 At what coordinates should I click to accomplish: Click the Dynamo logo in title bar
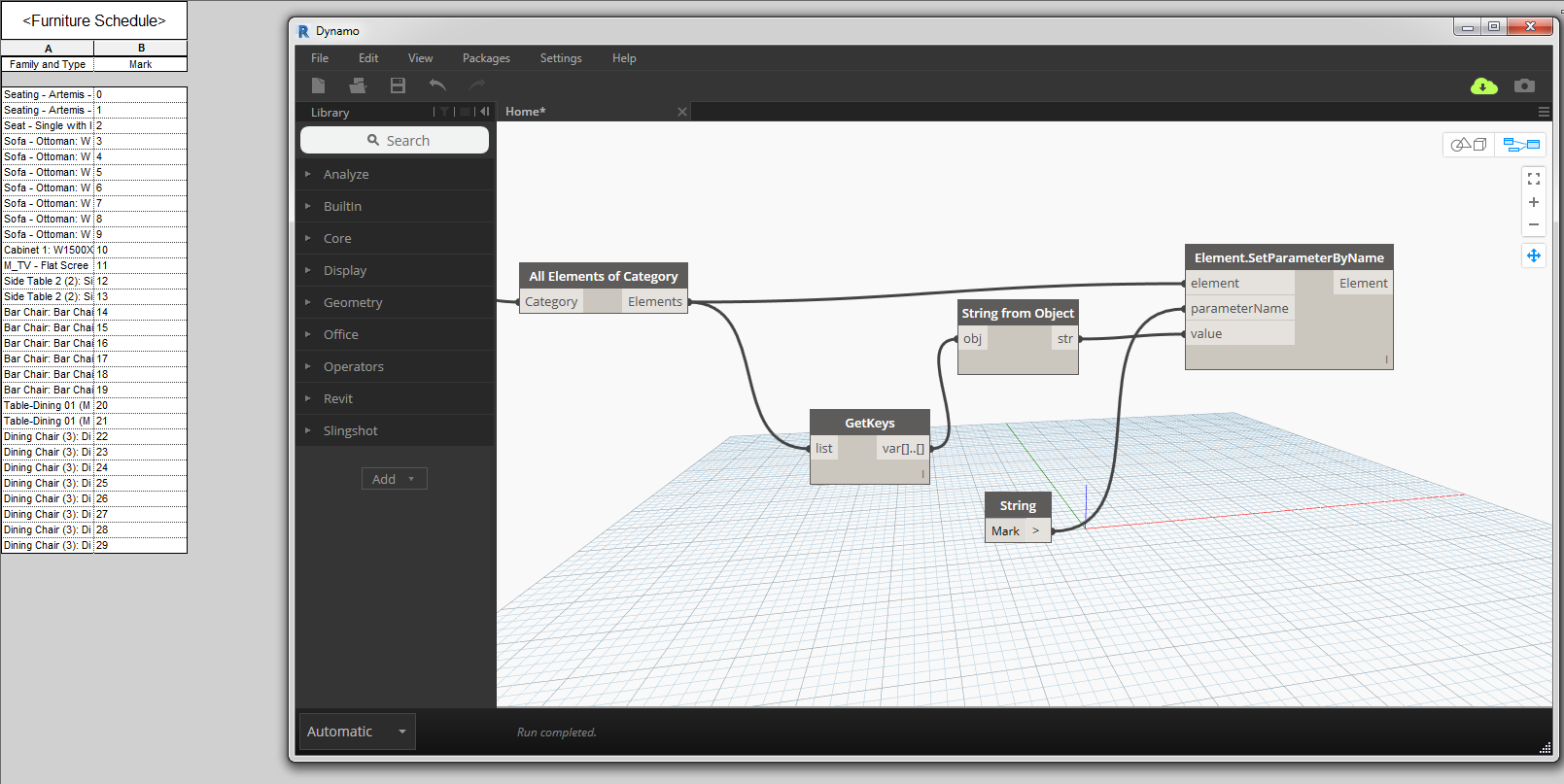(303, 31)
